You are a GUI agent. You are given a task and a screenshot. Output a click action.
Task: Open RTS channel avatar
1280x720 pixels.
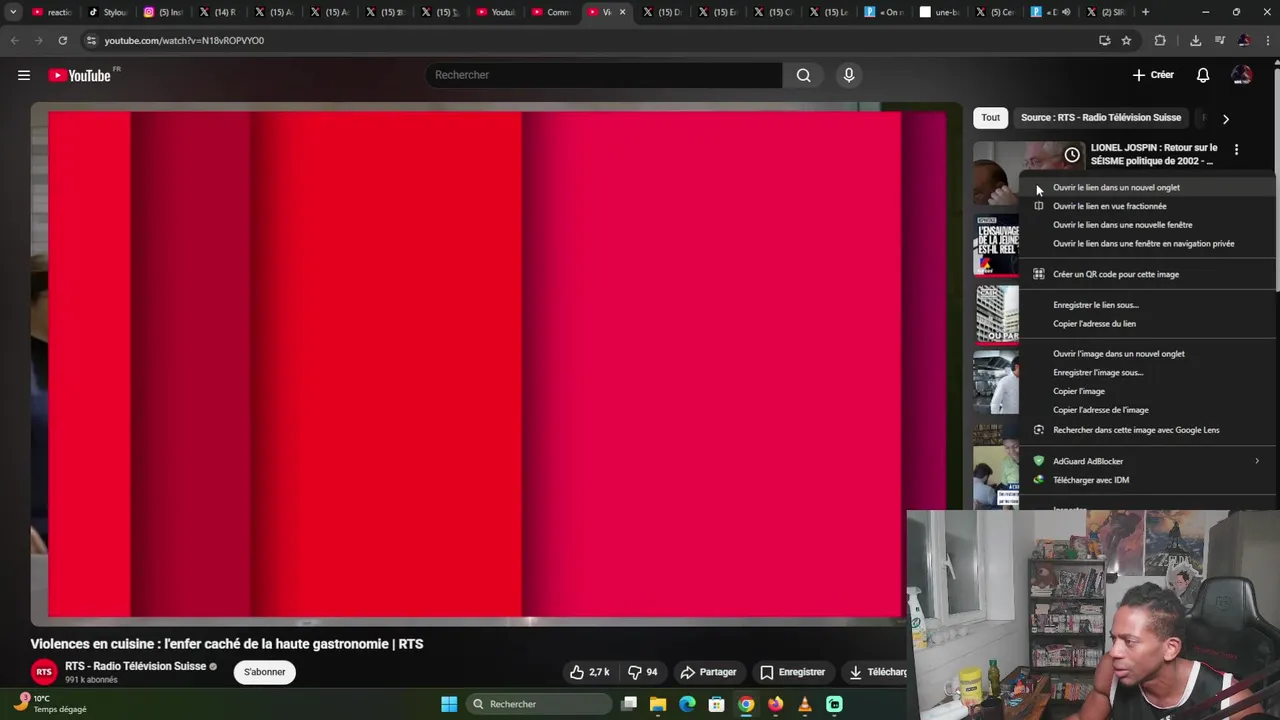44,672
